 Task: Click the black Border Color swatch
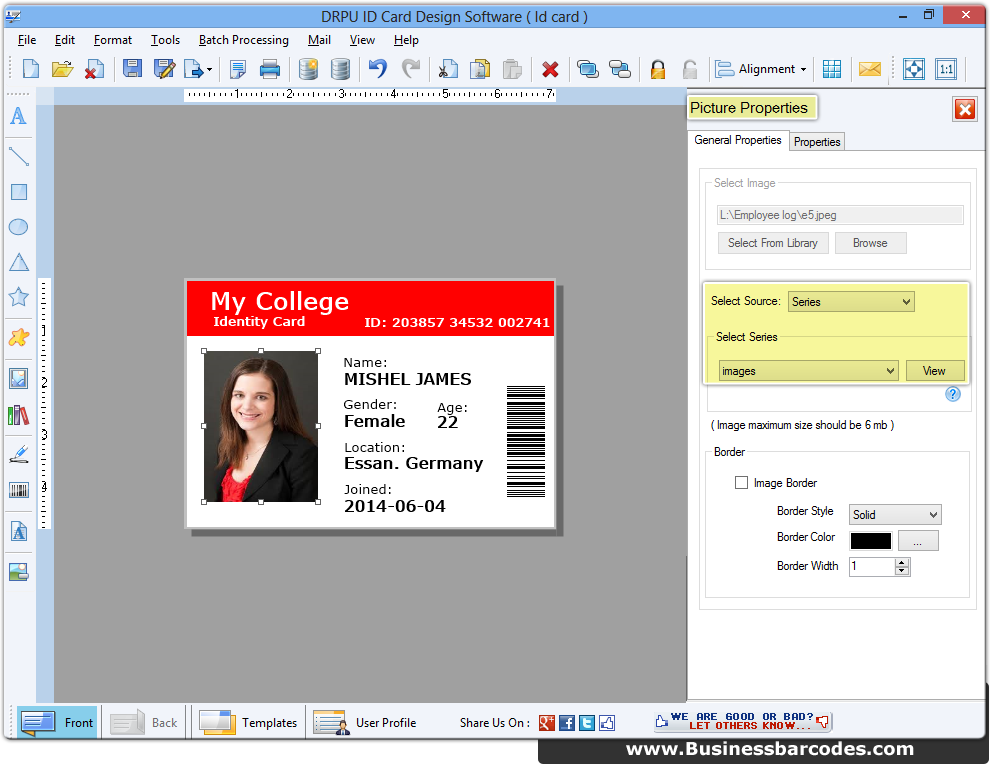[x=870, y=540]
